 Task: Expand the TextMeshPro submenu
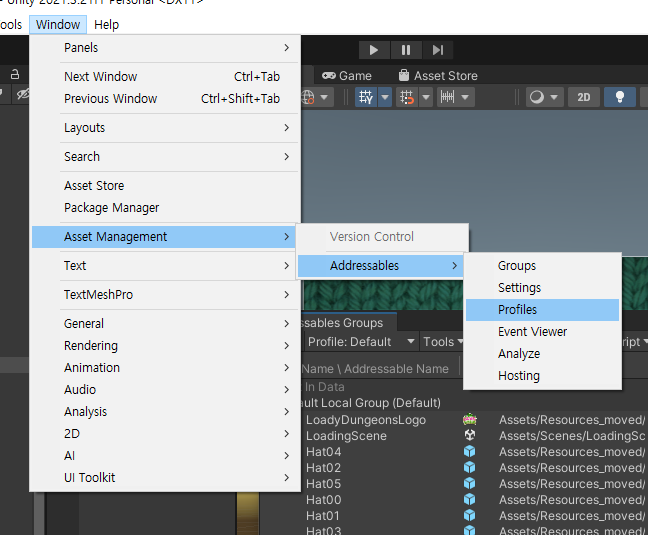pos(165,295)
